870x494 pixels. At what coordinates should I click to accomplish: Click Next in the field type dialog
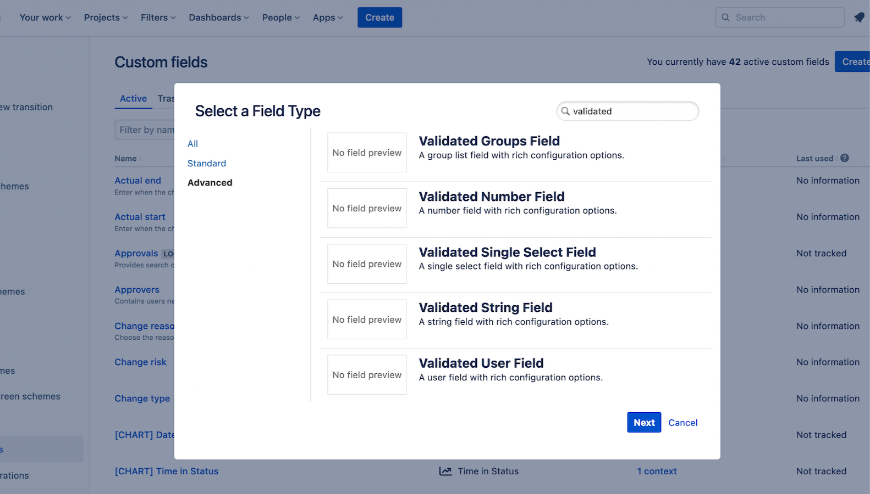pyautogui.click(x=644, y=422)
